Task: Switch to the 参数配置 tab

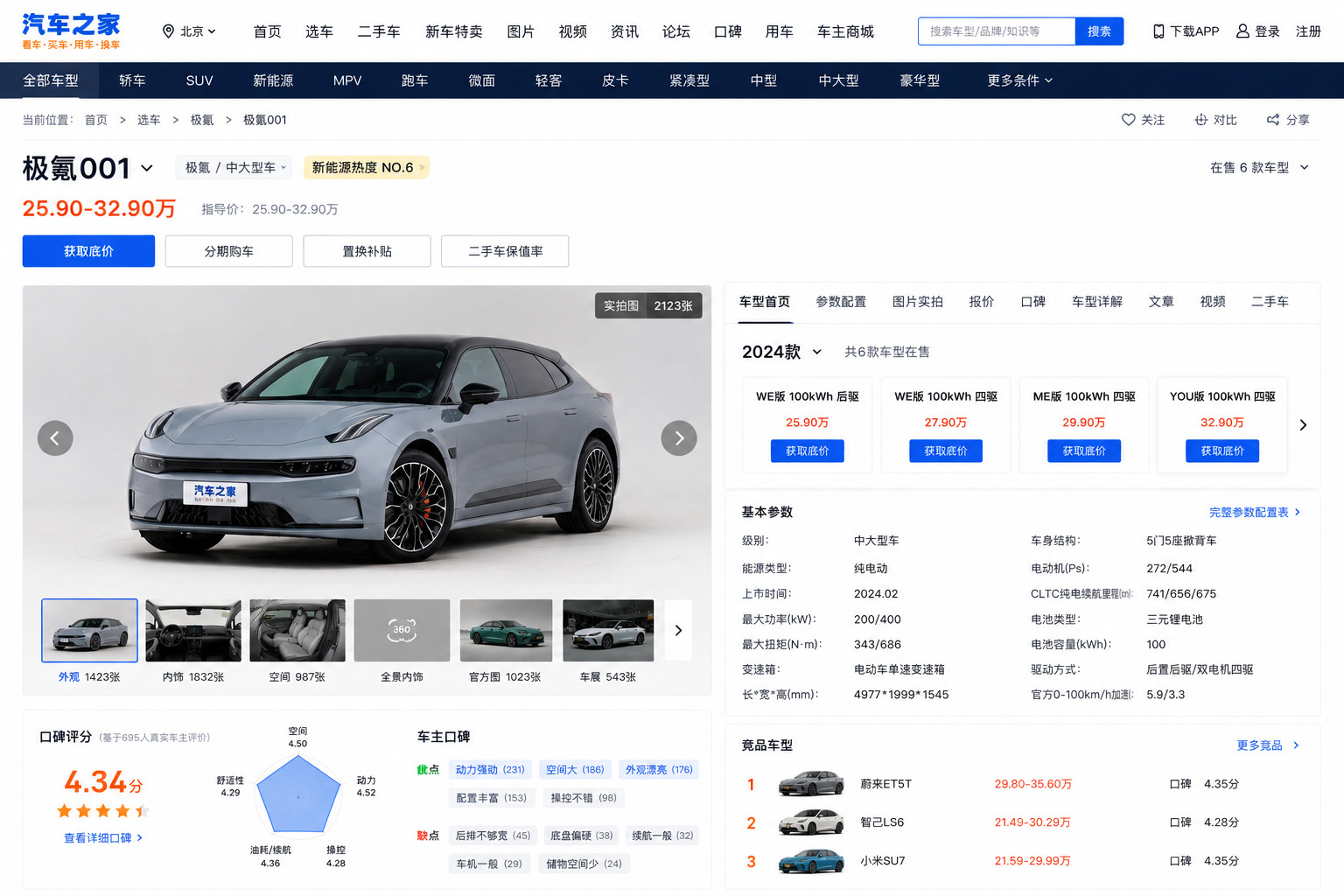Action: click(x=841, y=302)
